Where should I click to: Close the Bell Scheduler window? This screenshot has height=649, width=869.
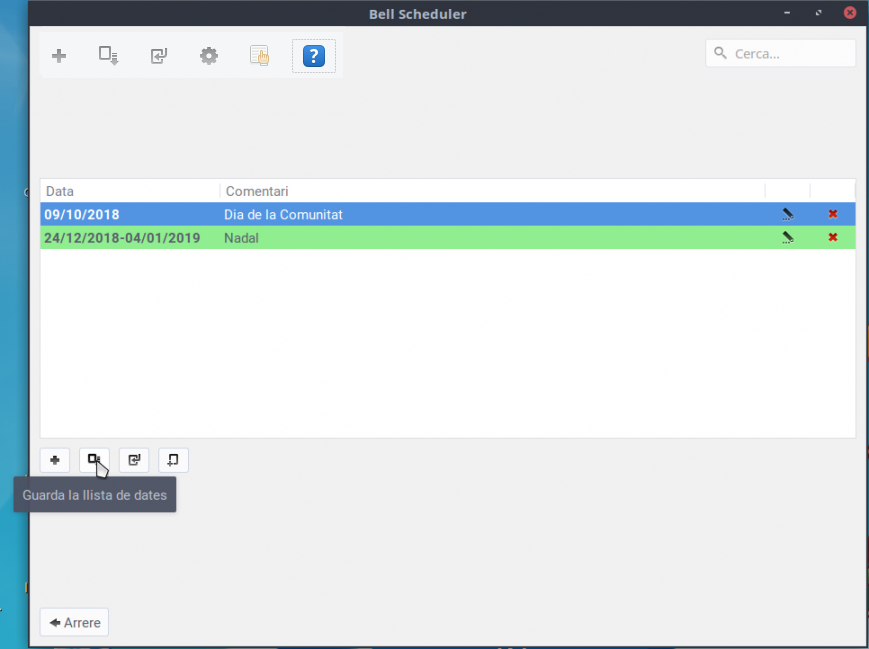[x=850, y=13]
